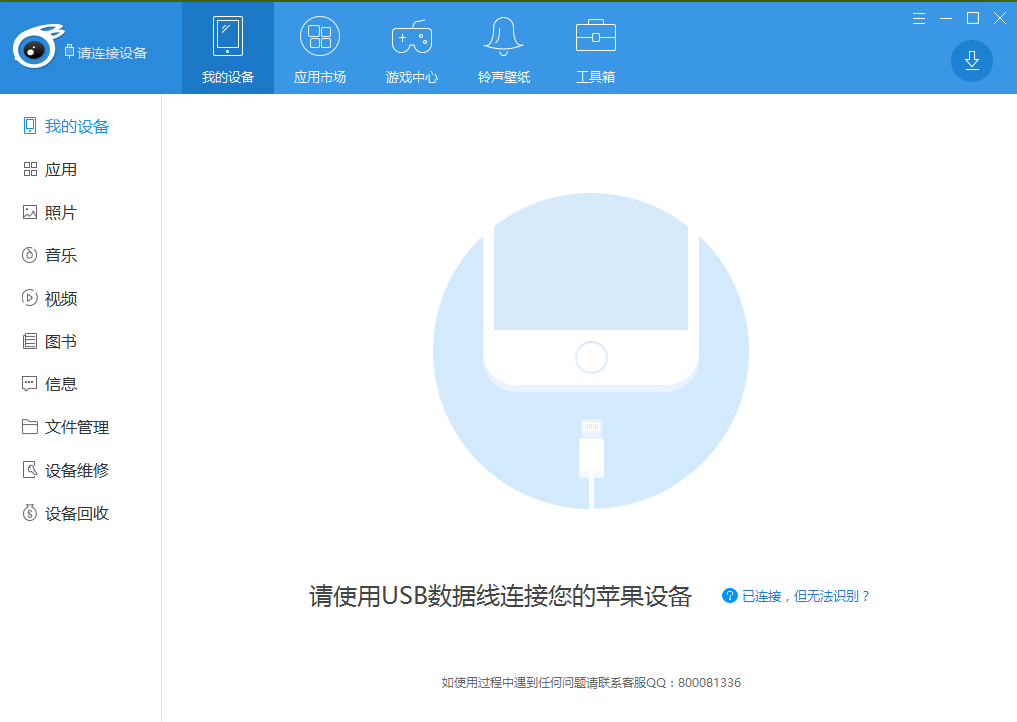Click the download manager arrow button
Screen dimensions: 1017x722
(972, 61)
